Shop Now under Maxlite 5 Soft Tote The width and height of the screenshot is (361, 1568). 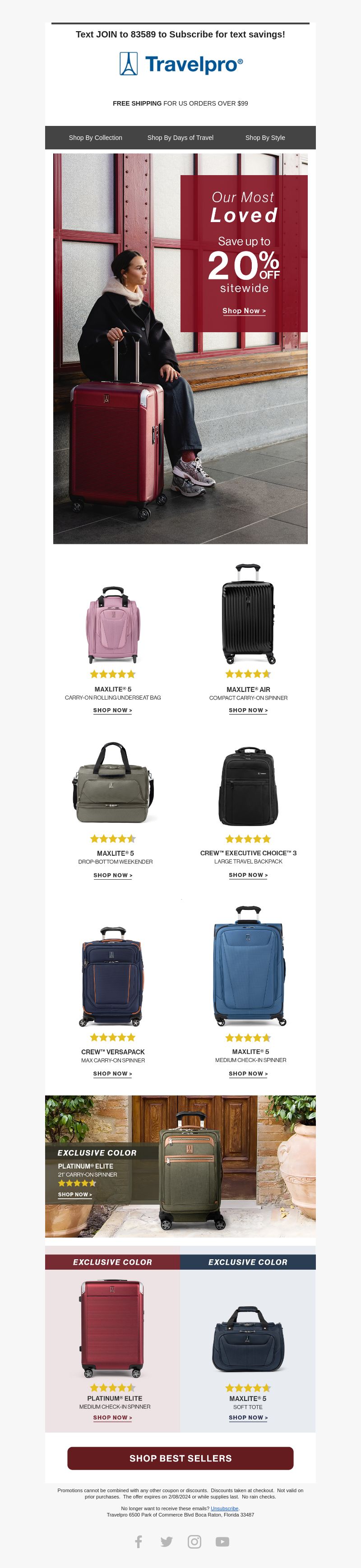(248, 1417)
